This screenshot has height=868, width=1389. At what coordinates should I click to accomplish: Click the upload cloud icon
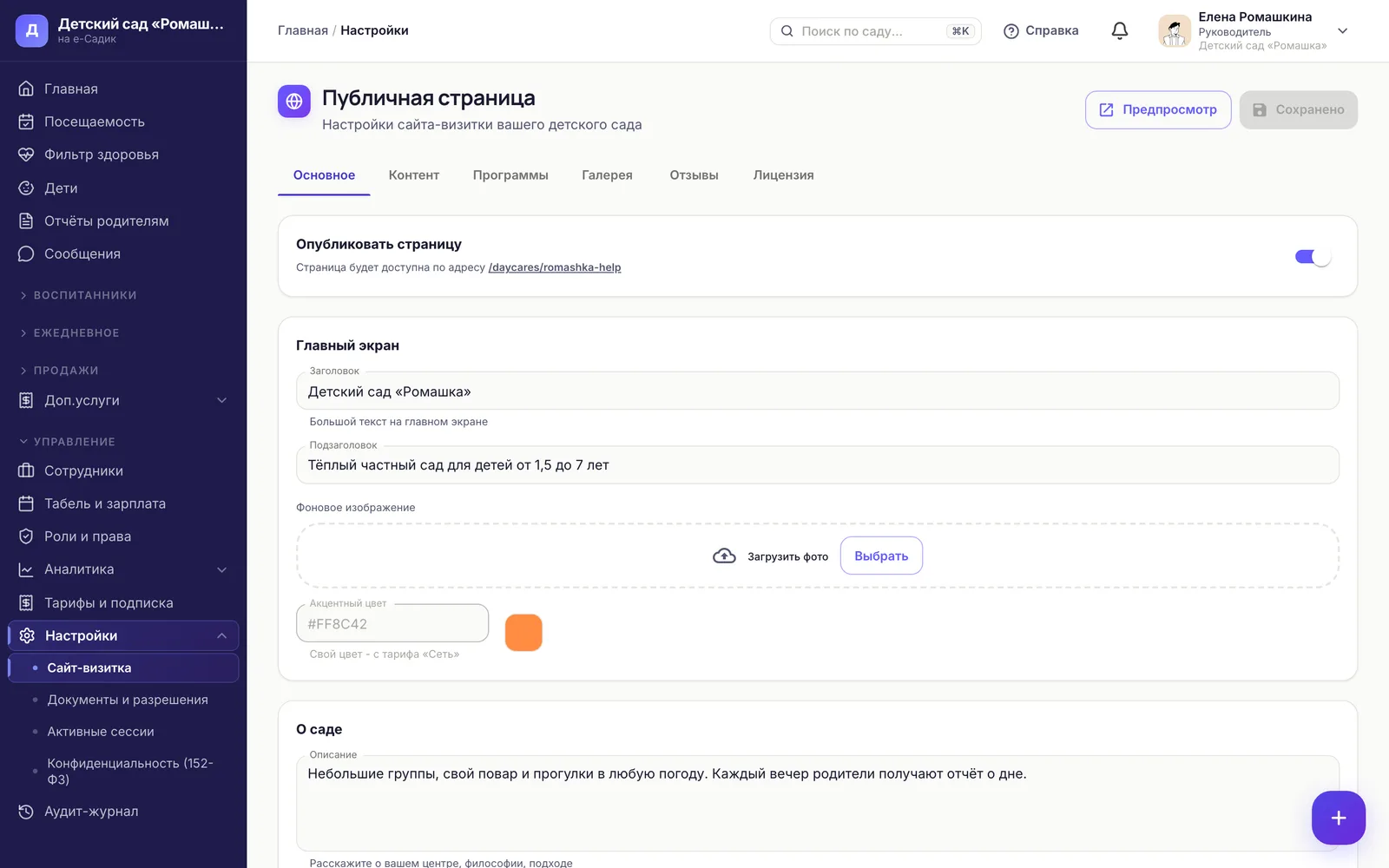tap(724, 556)
